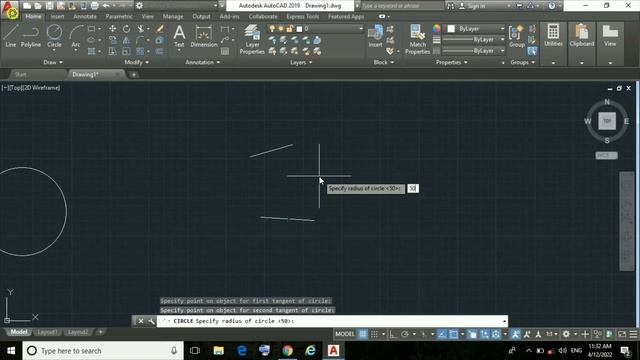Expand the Layers panel
The width and height of the screenshot is (640, 360).
(301, 62)
